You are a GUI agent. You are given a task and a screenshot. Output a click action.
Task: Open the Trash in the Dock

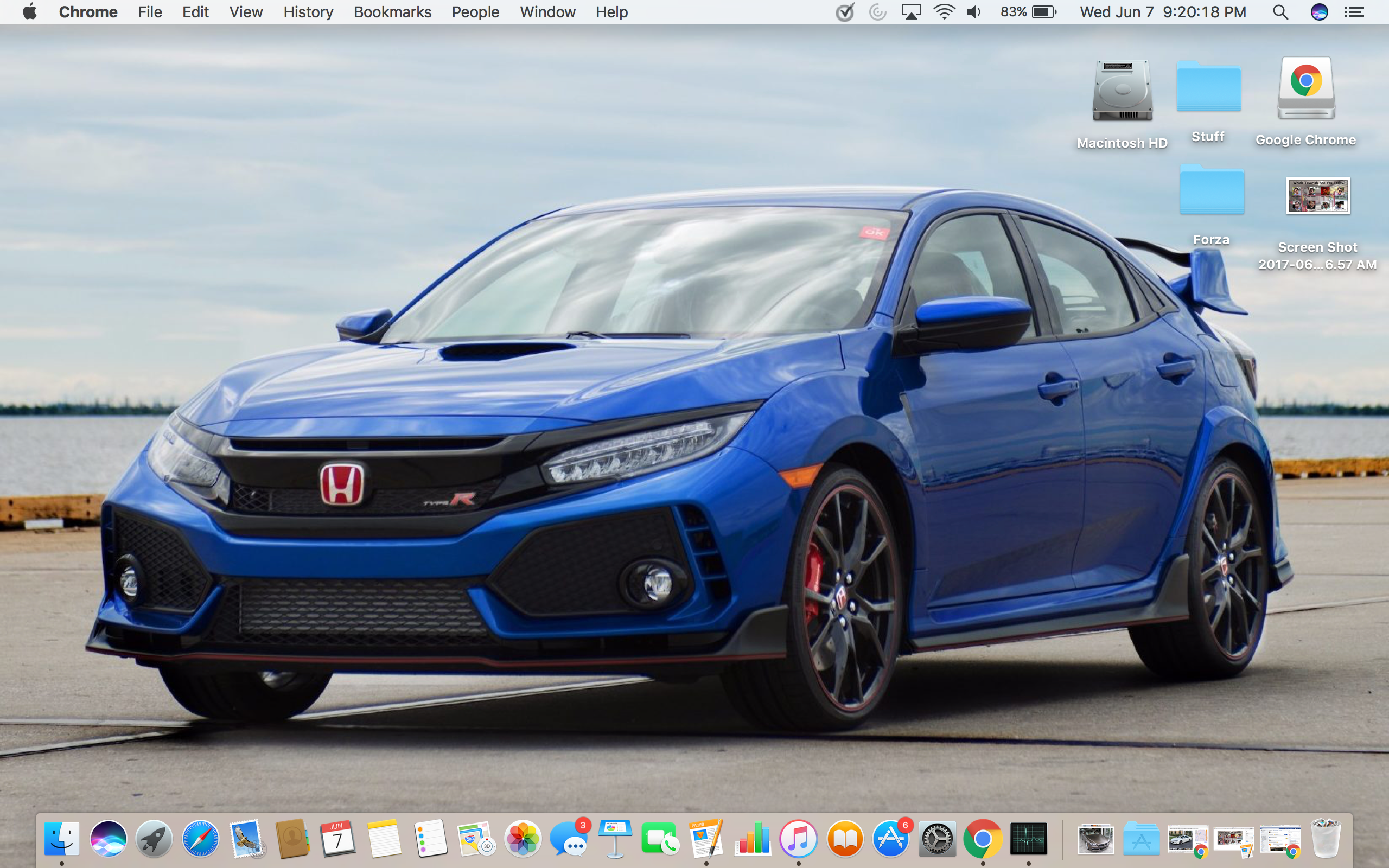[1326, 839]
